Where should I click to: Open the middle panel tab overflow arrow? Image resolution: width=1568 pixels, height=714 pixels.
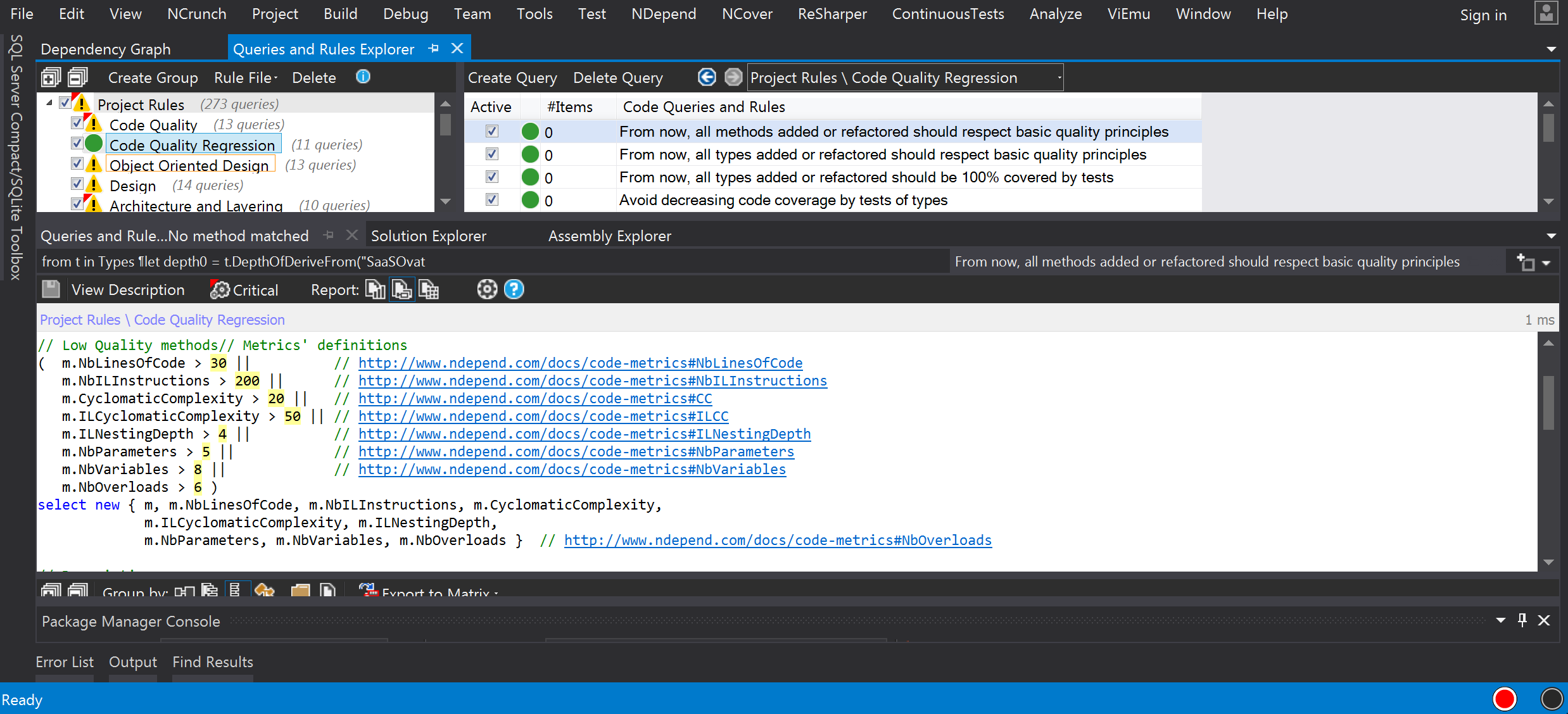(1552, 236)
